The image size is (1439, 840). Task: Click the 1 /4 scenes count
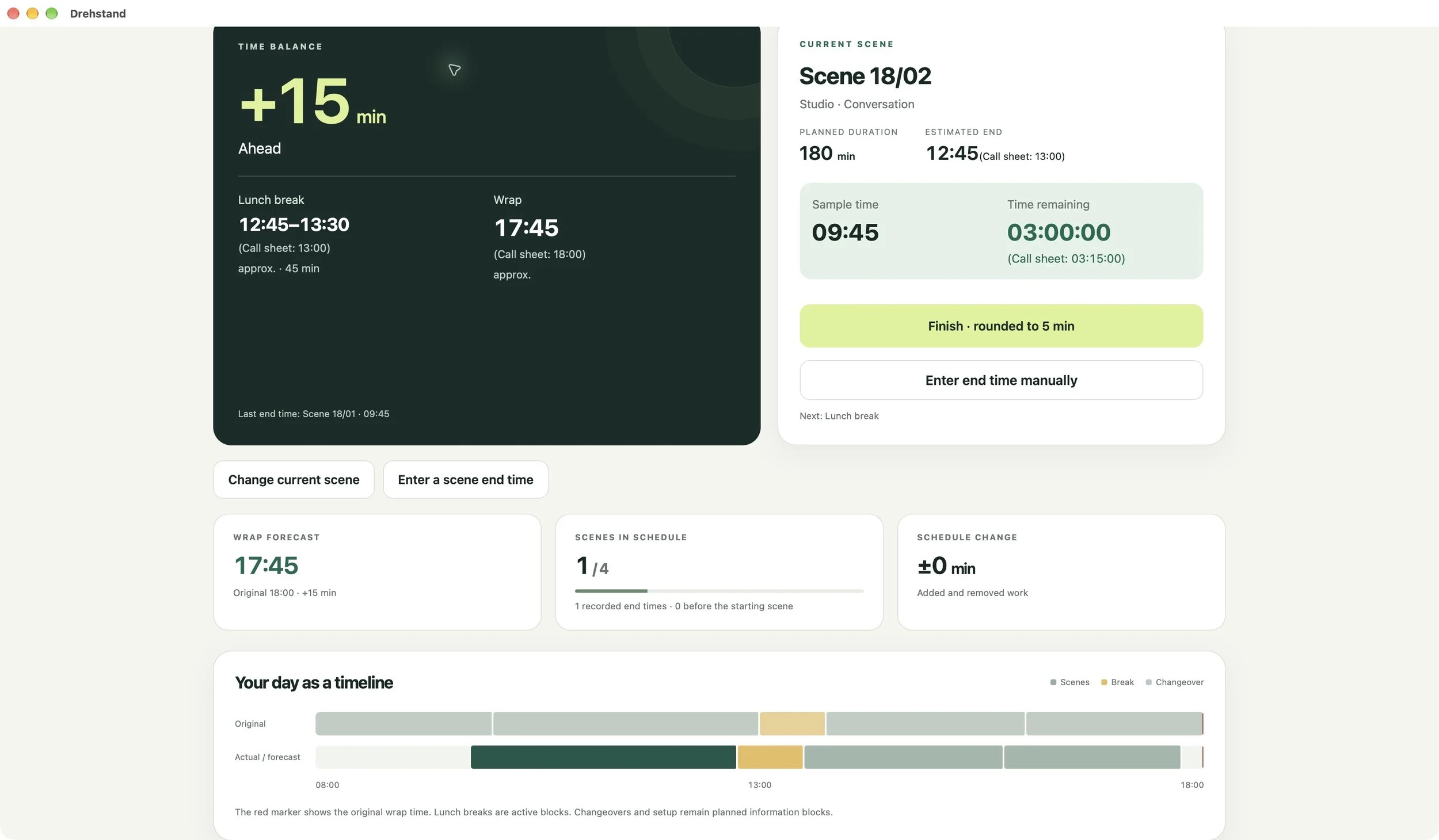[x=592, y=566]
